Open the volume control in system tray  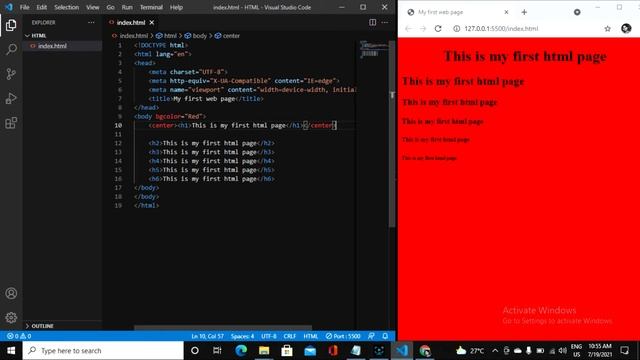point(563,350)
